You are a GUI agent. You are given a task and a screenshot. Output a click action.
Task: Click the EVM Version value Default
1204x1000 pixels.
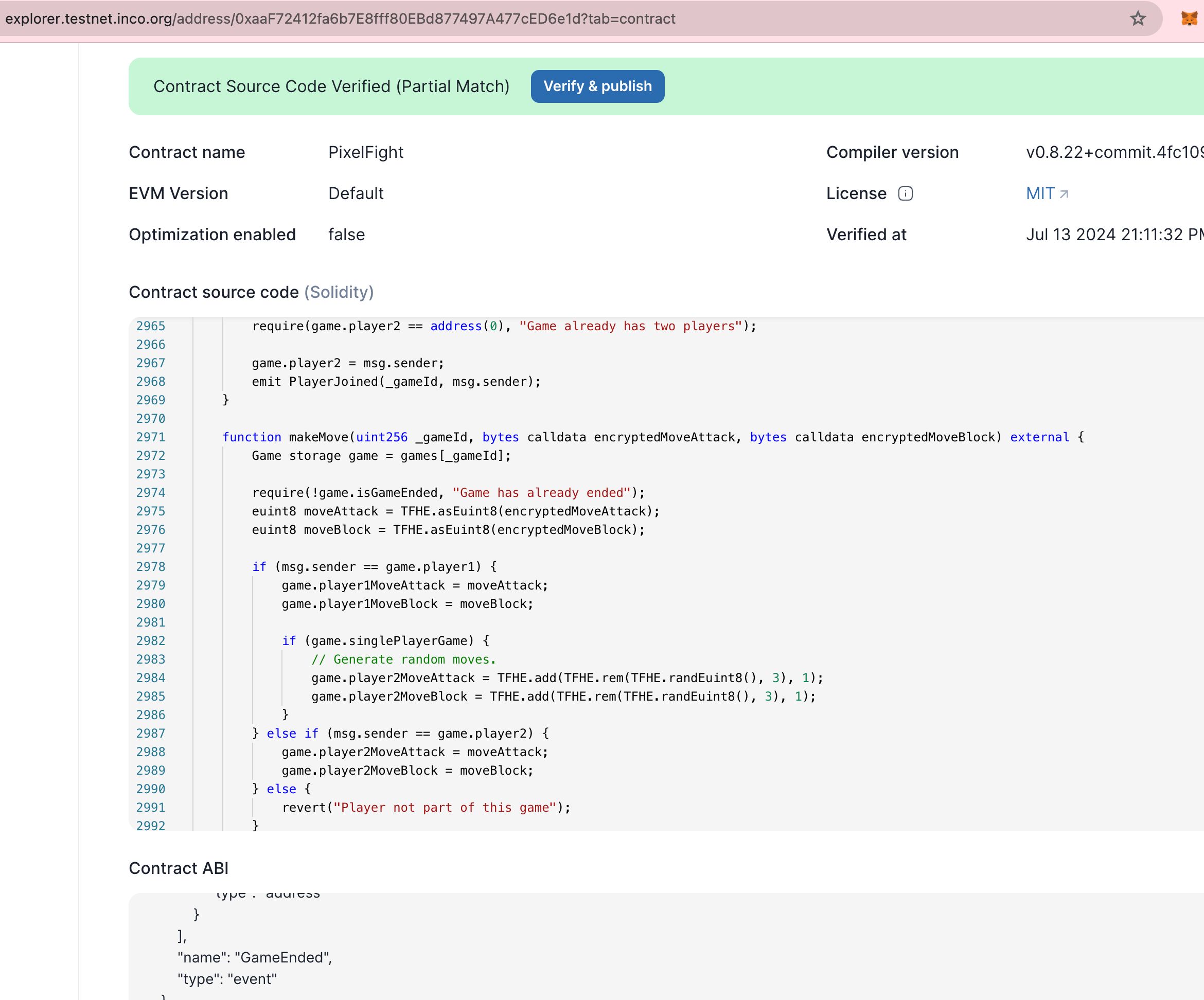coord(356,194)
